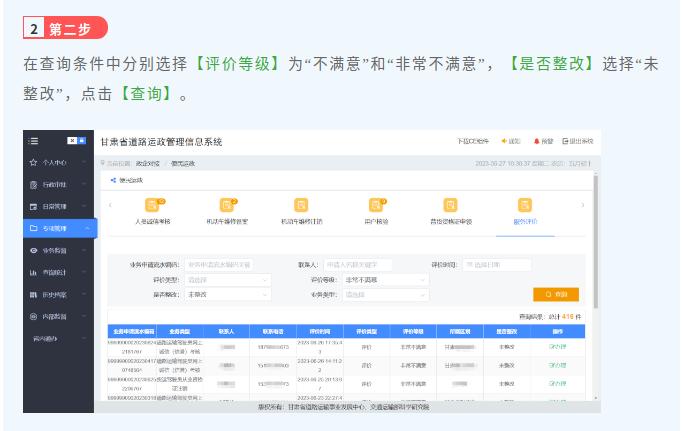682x431 pixels.
Task: Open the 评价类型 dropdown
Action: click(x=228, y=280)
